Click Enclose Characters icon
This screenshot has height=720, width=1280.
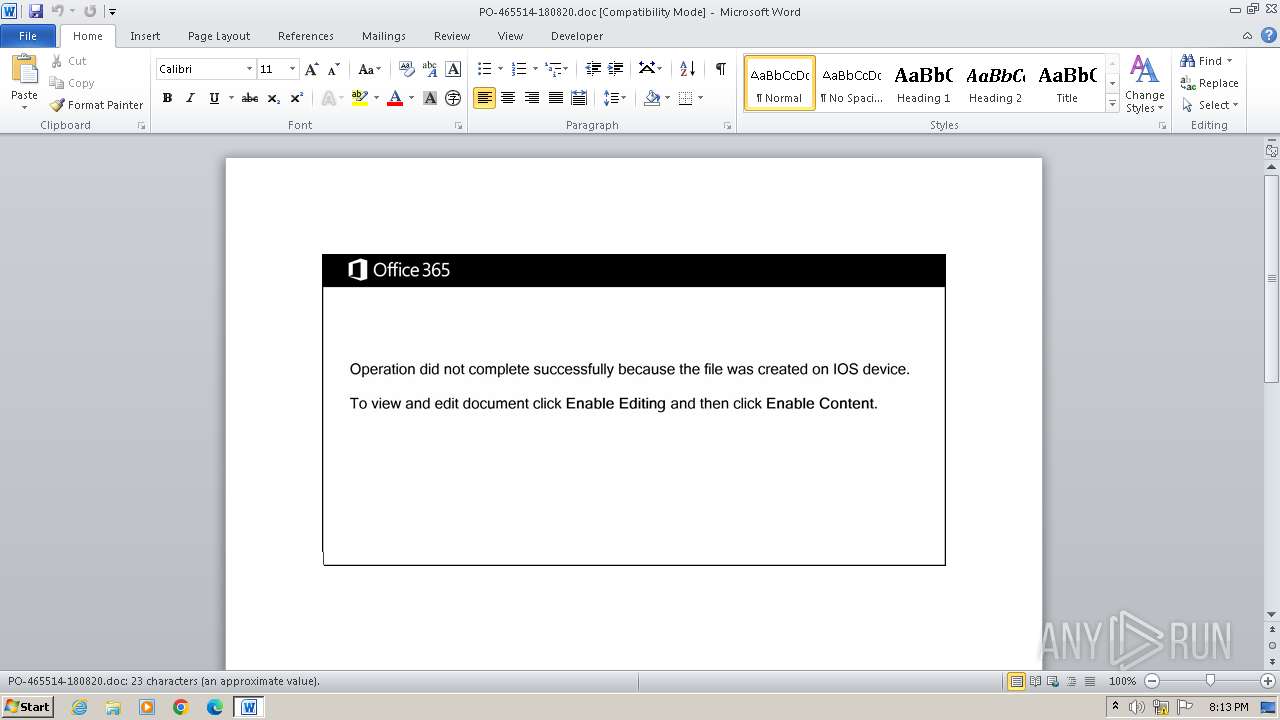click(453, 98)
